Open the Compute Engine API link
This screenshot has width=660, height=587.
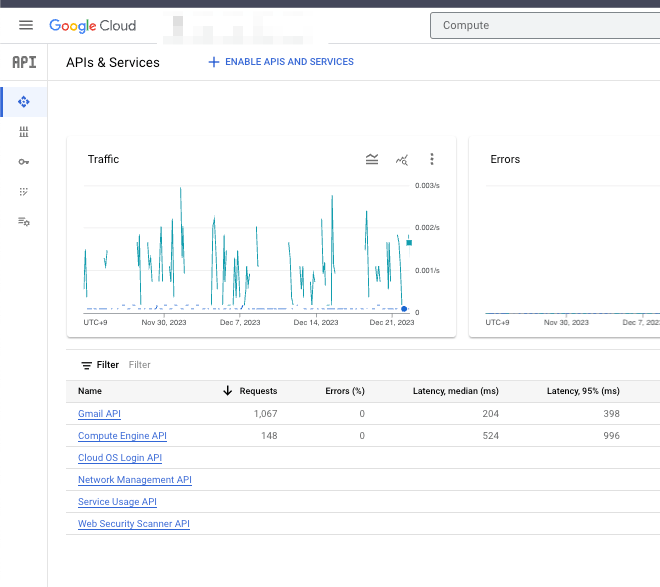click(122, 436)
